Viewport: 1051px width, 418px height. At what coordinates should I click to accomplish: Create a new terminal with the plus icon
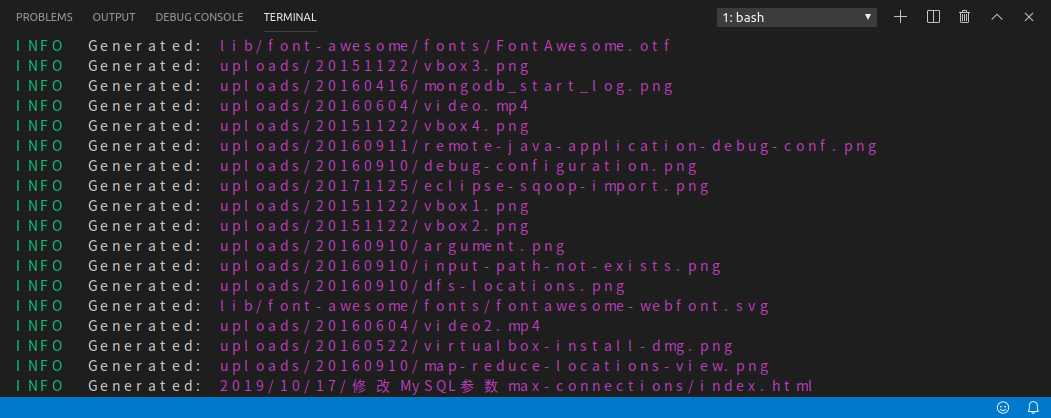[900, 17]
